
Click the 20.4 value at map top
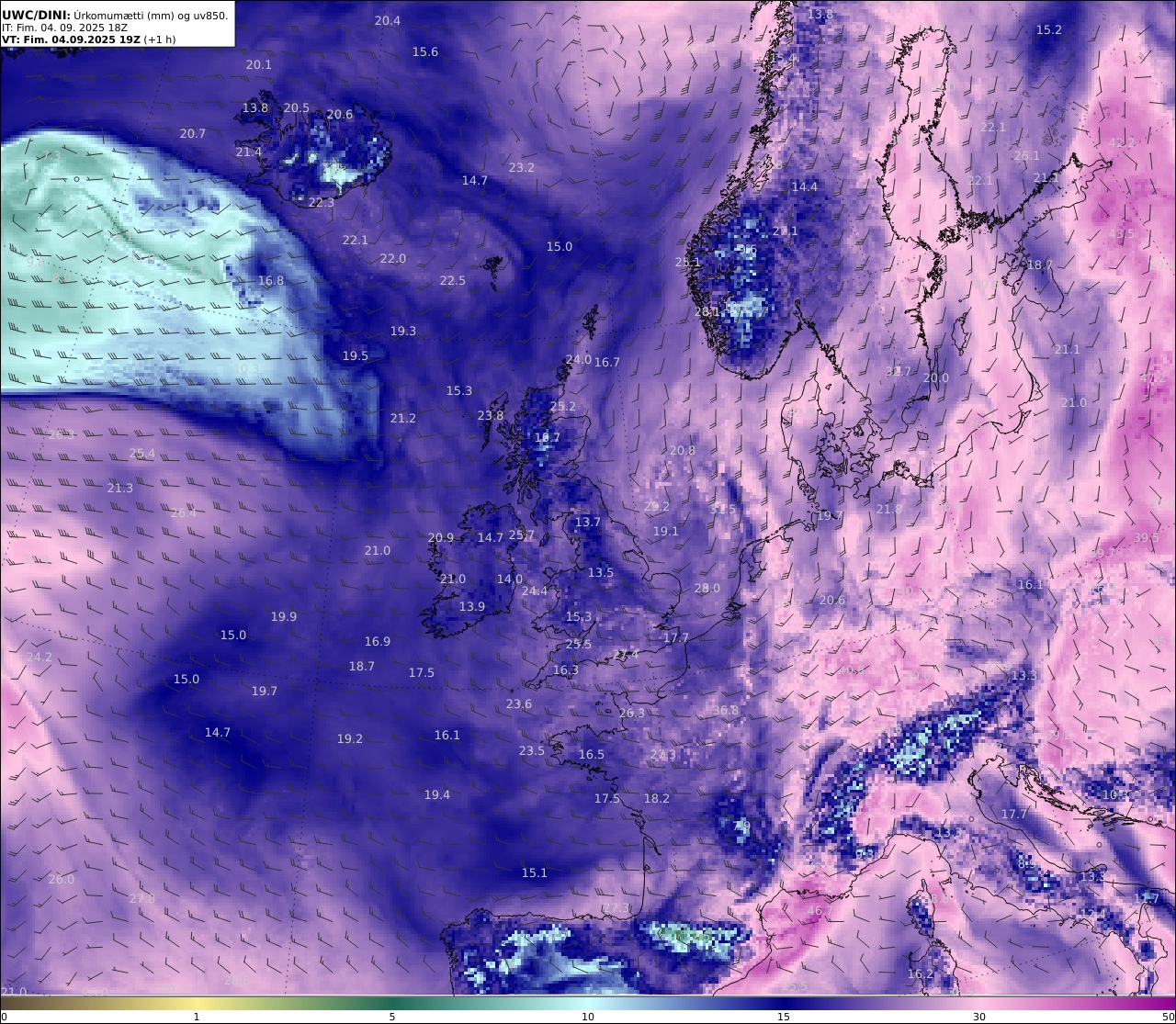(x=388, y=20)
